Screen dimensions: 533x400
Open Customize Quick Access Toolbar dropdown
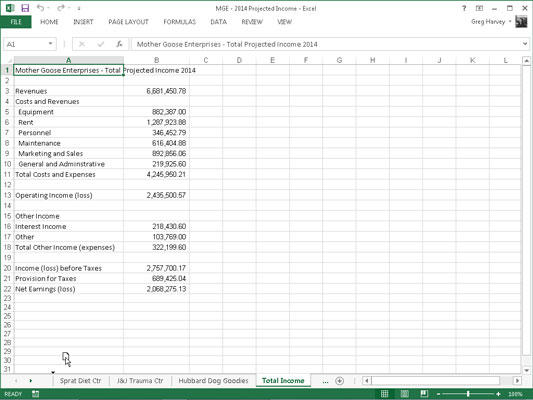point(79,8)
